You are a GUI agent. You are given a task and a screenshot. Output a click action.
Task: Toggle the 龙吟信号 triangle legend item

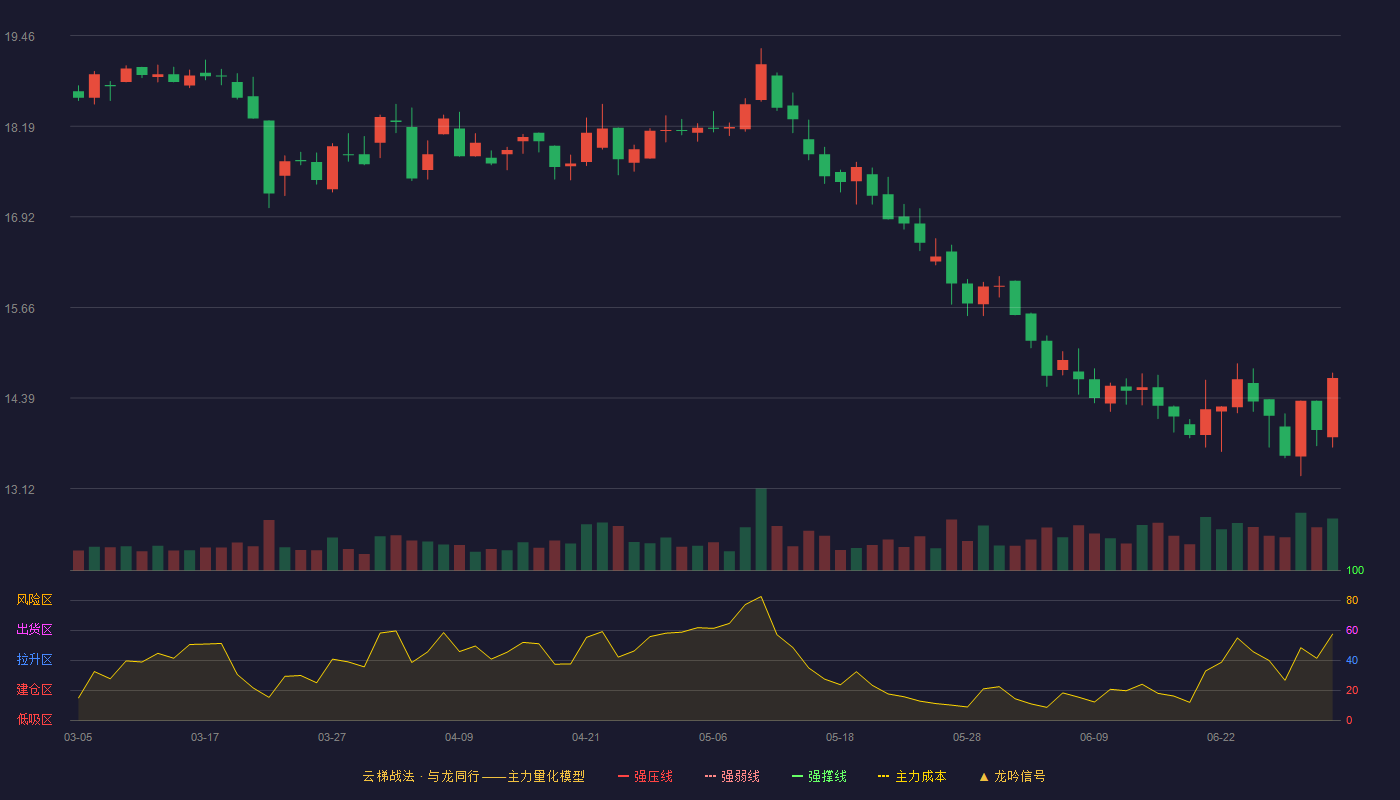click(x=1012, y=776)
